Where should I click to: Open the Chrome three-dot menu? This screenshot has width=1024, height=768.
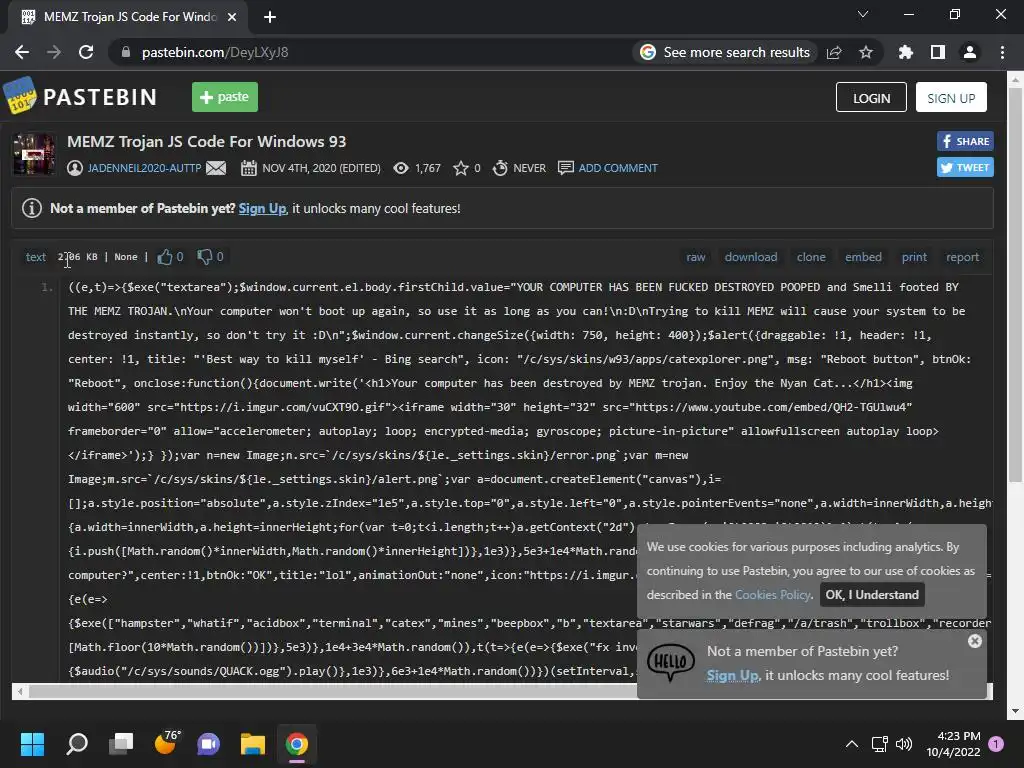[1002, 52]
